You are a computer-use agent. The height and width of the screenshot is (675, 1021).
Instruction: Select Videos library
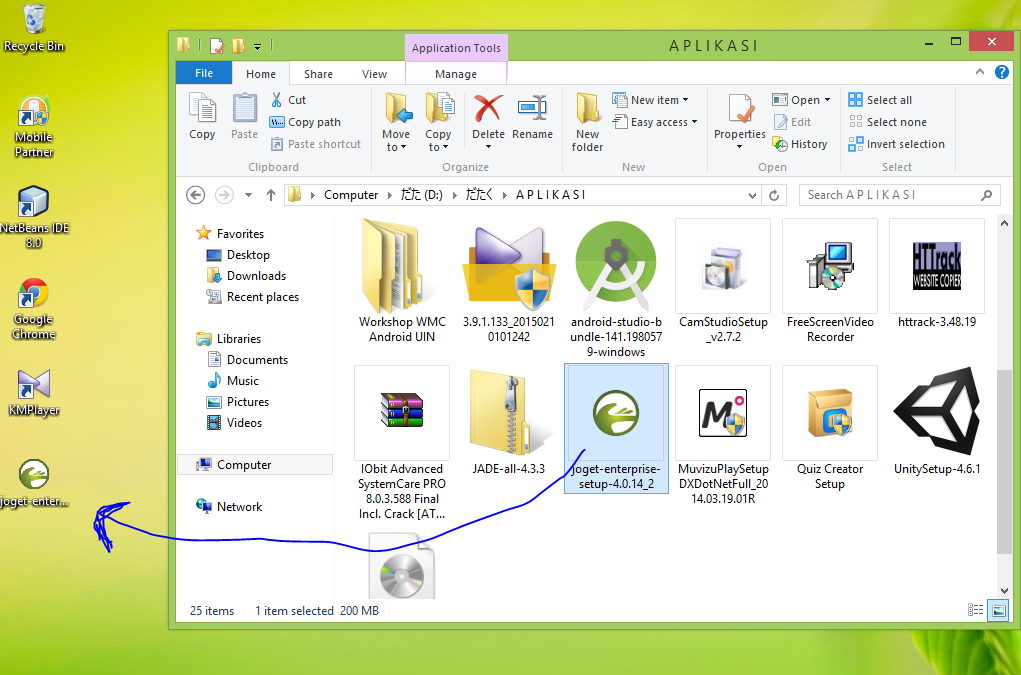(234, 422)
